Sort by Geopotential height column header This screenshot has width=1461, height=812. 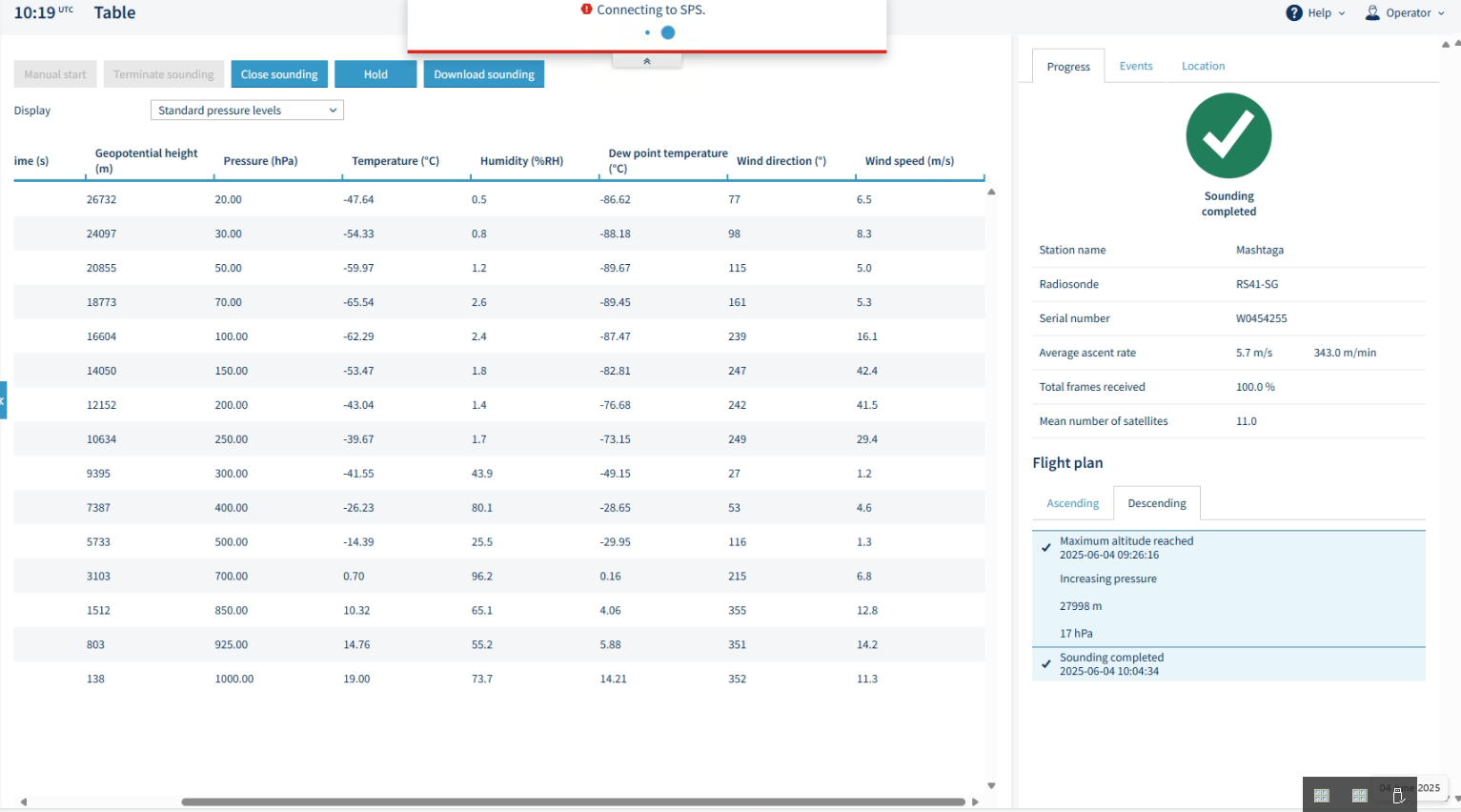pos(146,160)
